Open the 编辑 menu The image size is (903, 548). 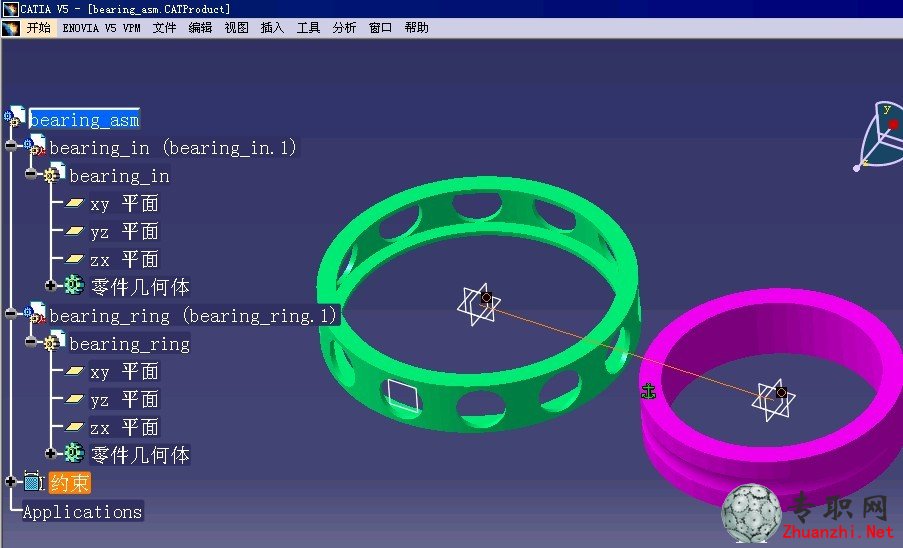coord(200,28)
